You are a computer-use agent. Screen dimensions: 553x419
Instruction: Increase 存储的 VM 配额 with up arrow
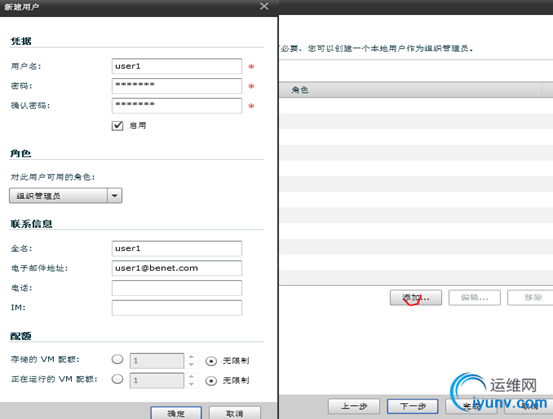click(191, 357)
